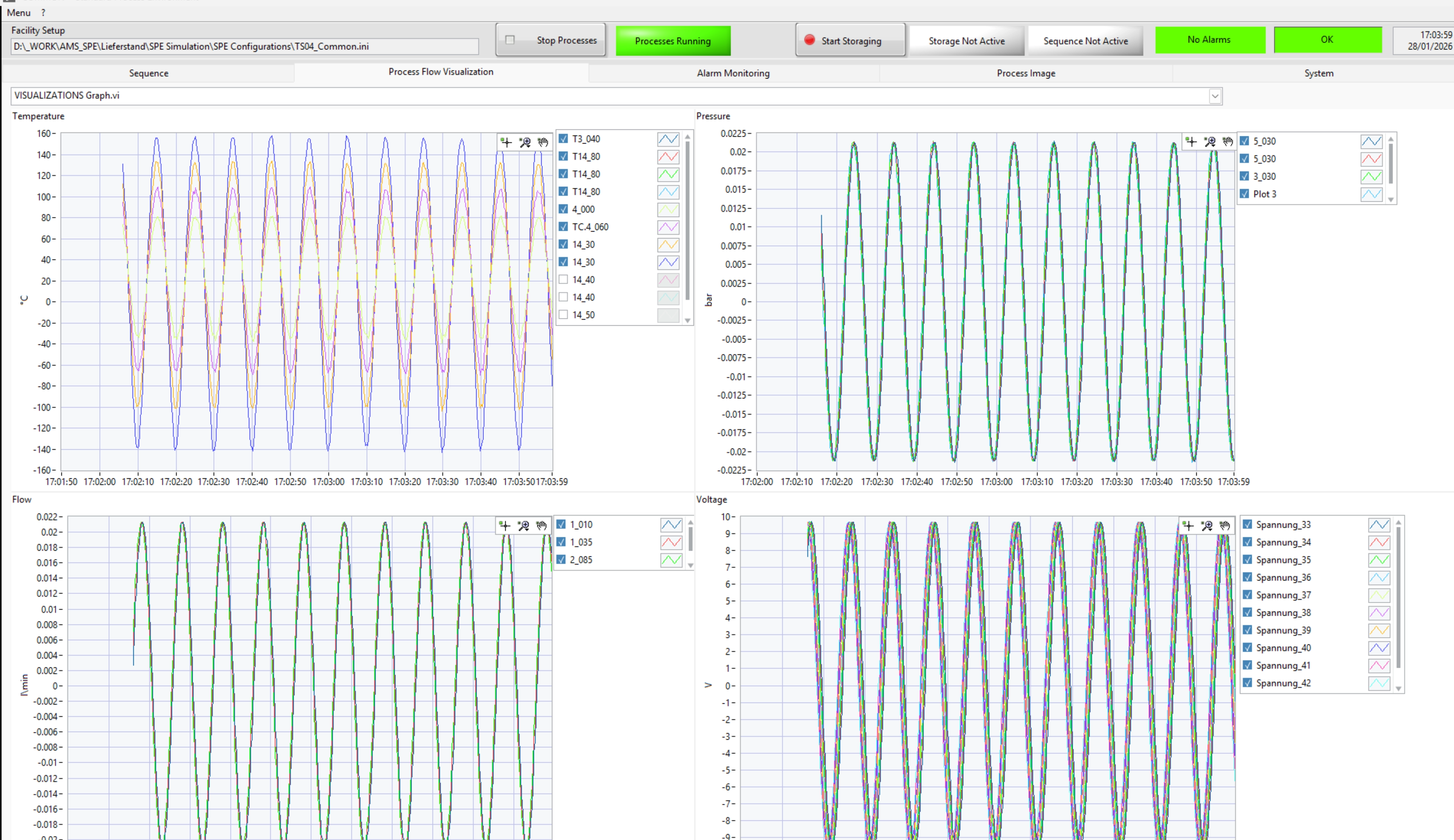Uncheck the T3_040 temperature plot
The height and width of the screenshot is (840, 1454).
pos(564,139)
